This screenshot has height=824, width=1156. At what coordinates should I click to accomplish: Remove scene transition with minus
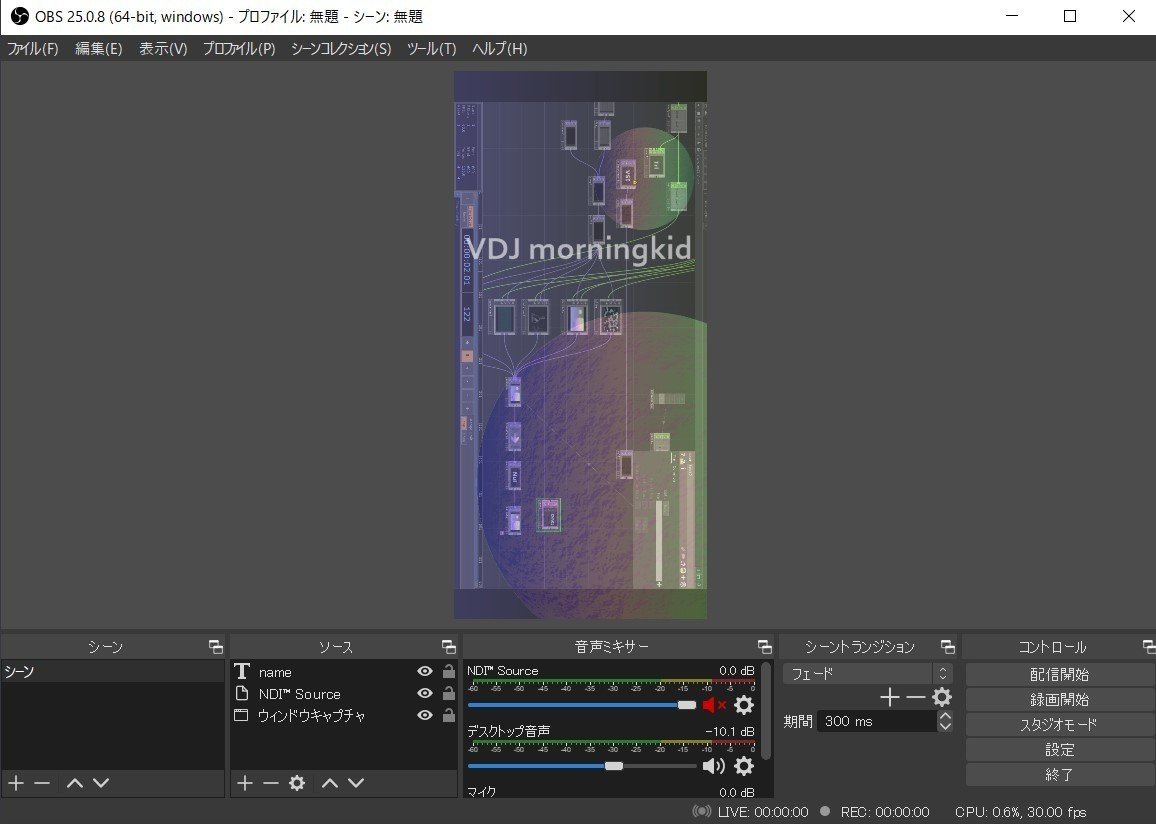pos(916,697)
